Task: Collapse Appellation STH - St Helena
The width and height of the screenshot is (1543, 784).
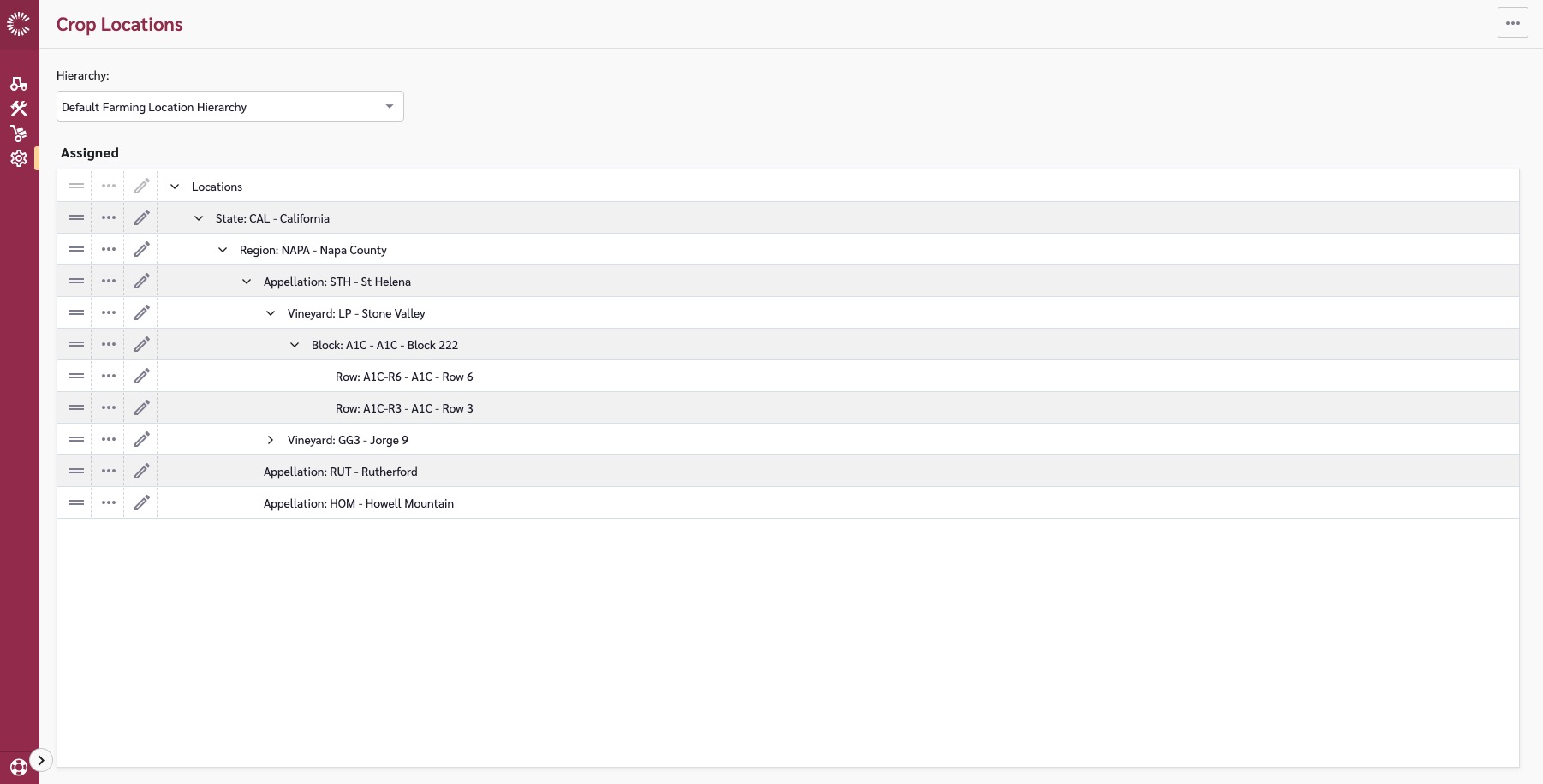Action: coord(247,282)
